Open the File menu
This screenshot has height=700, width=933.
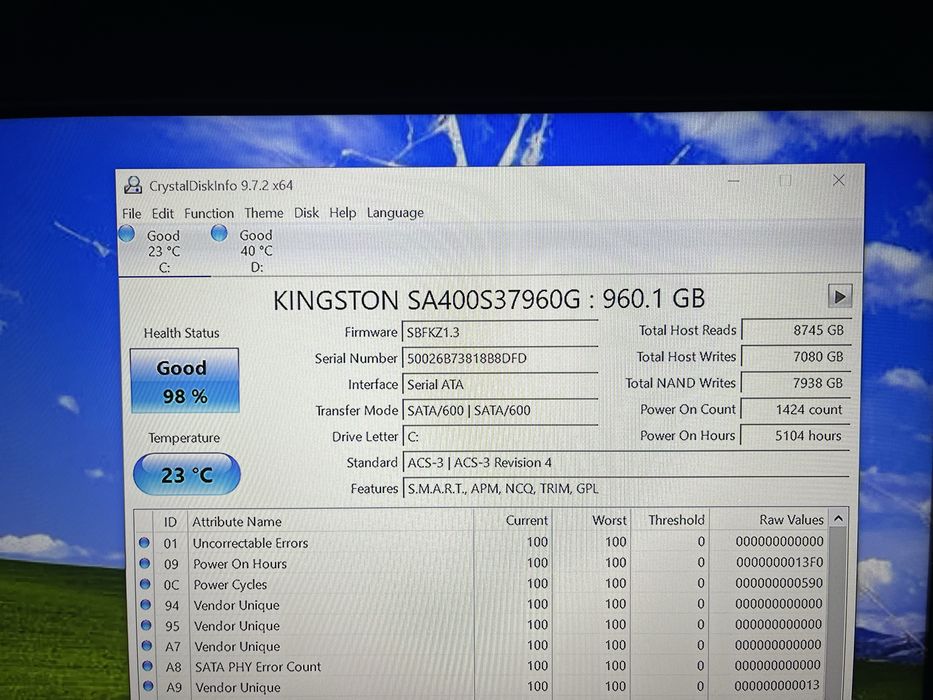[132, 213]
